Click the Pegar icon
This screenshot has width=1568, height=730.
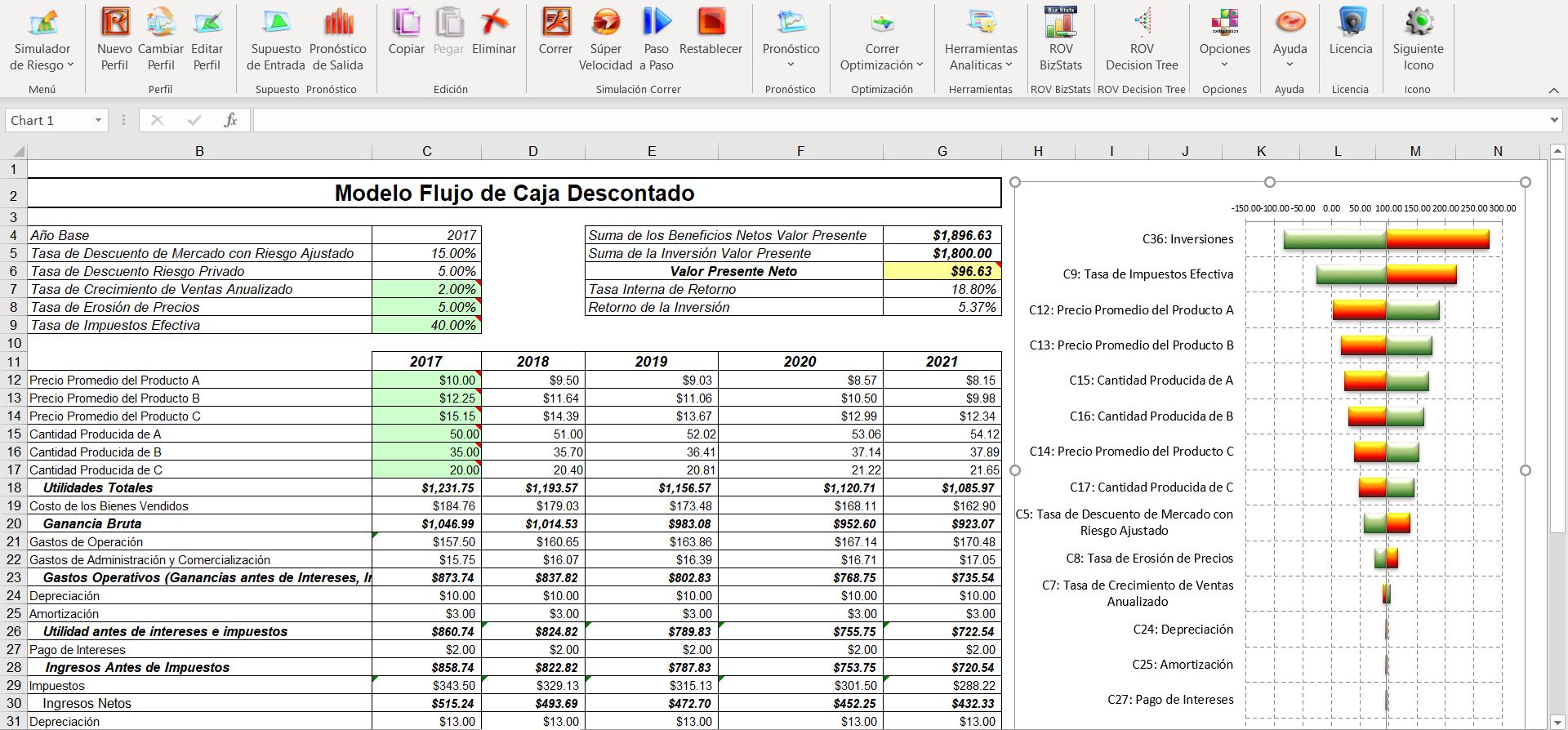coord(448,33)
